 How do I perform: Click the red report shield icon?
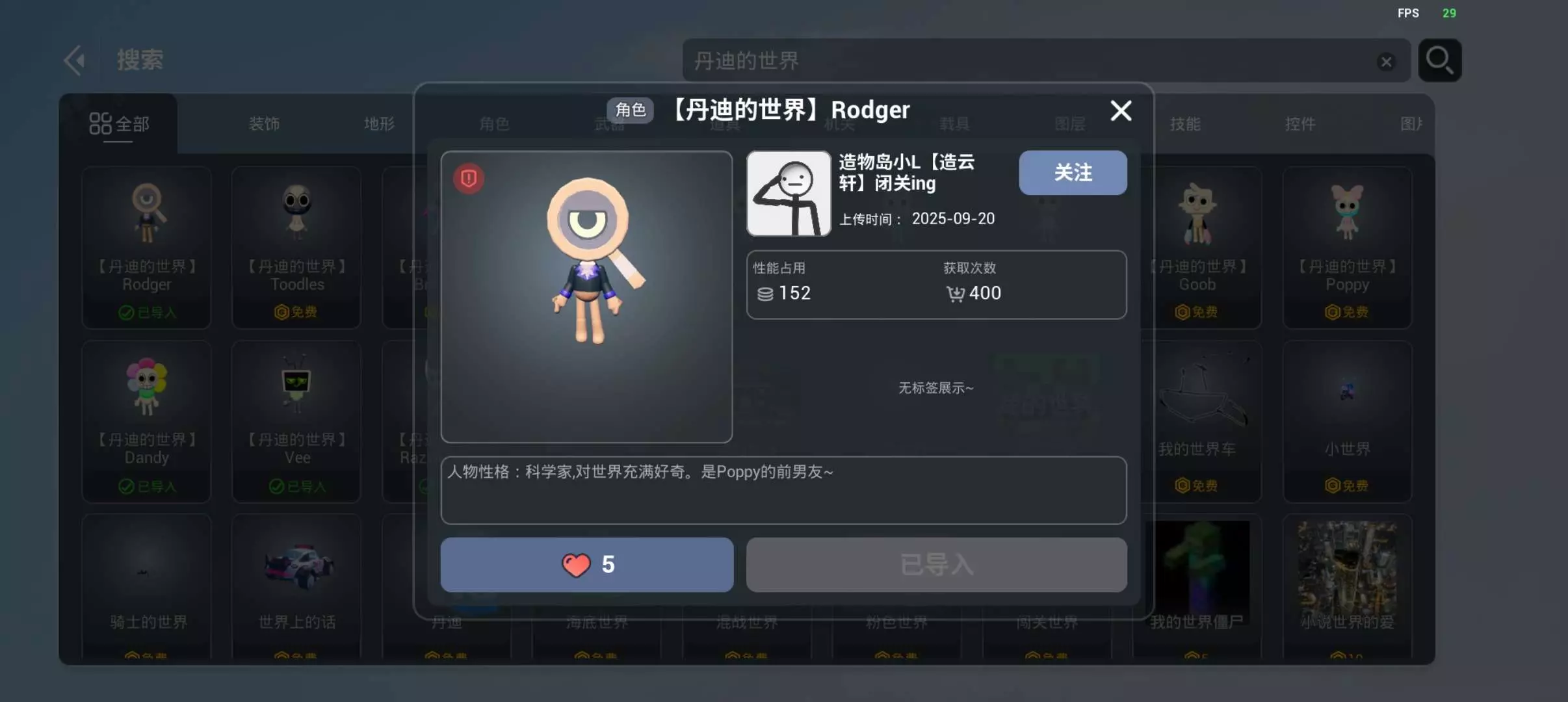click(469, 178)
